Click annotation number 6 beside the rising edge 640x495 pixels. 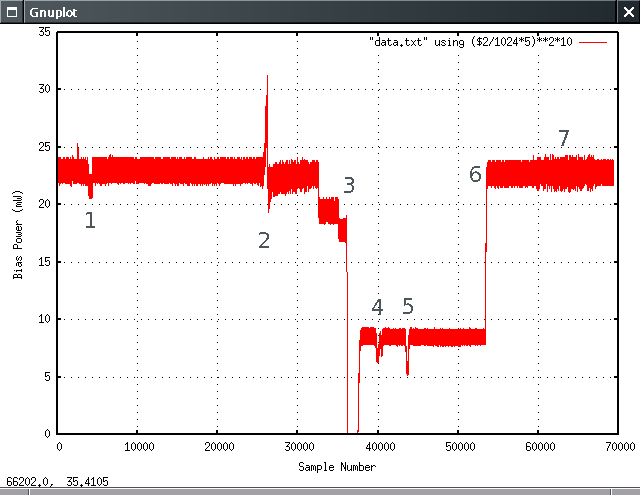(476, 175)
